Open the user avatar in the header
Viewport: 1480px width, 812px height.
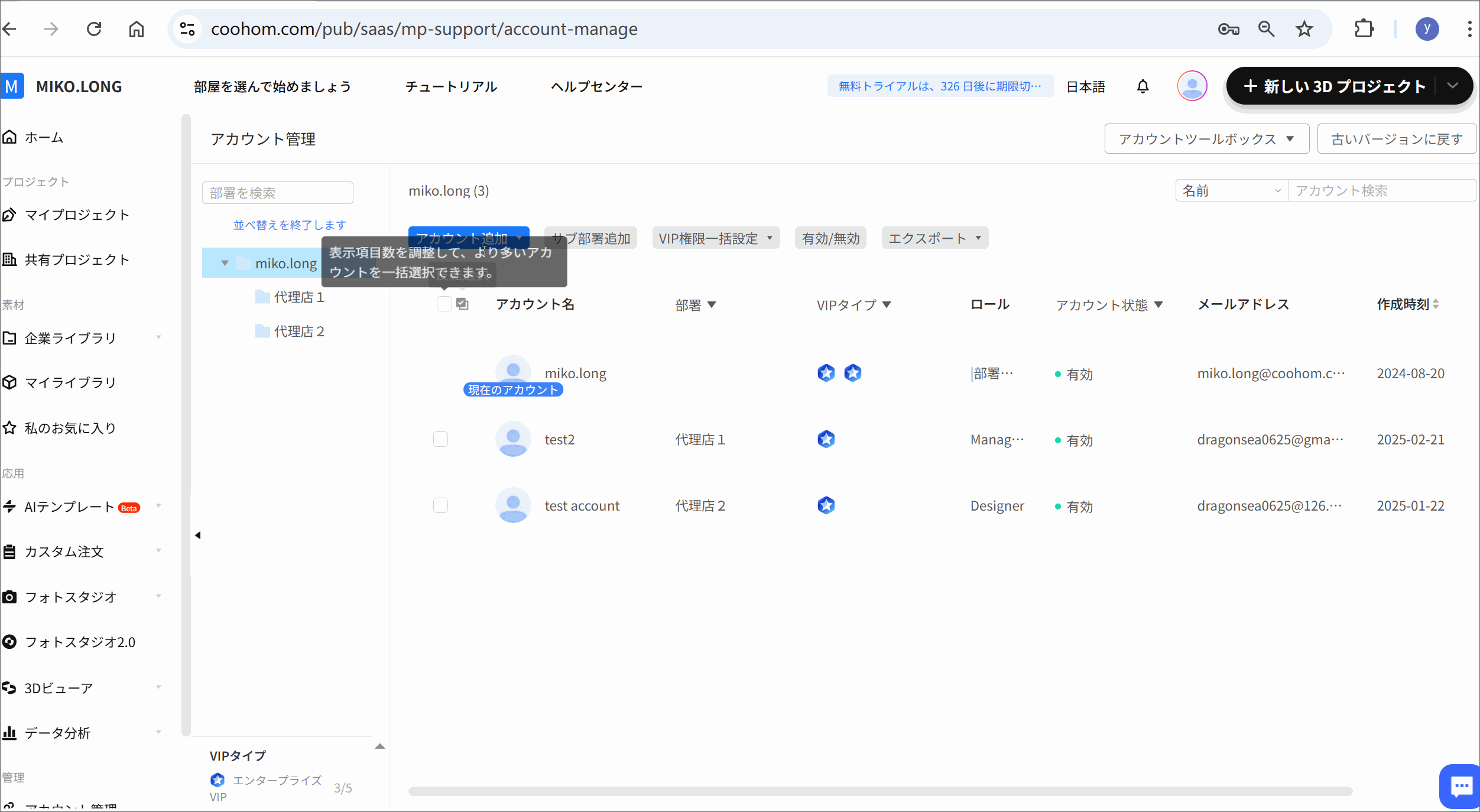pyautogui.click(x=1192, y=86)
